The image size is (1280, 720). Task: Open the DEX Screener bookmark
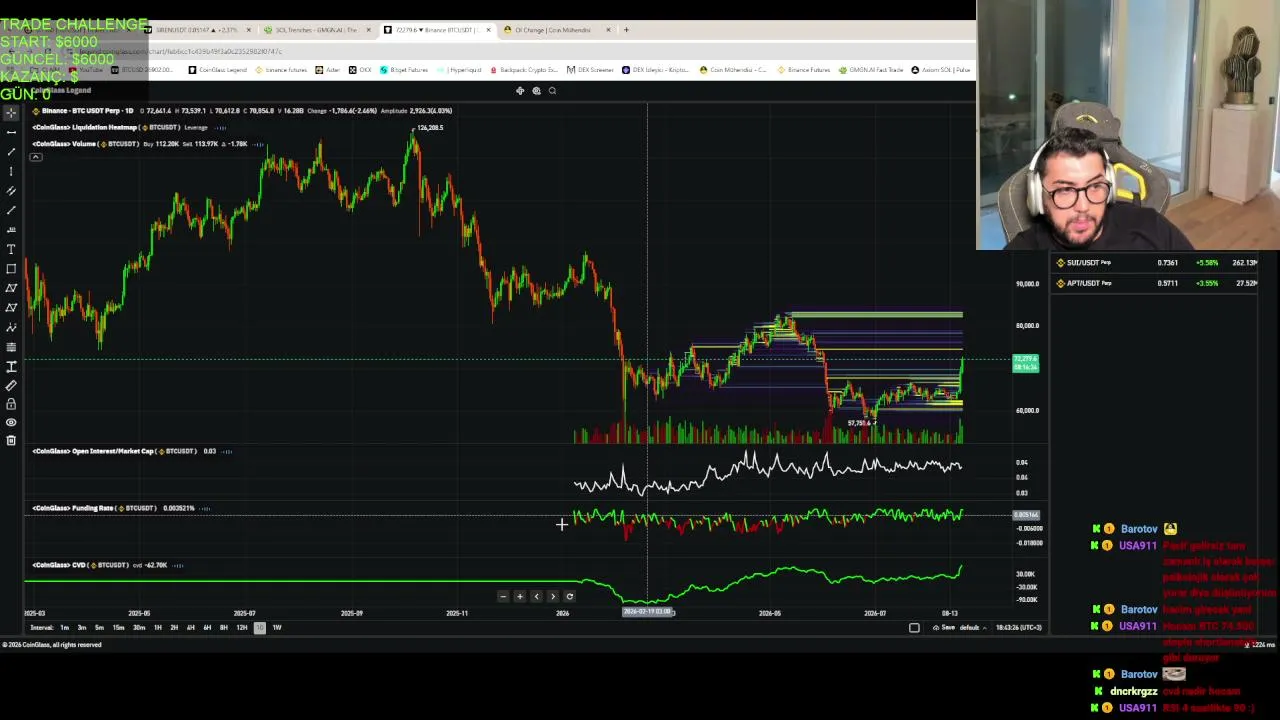(590, 70)
